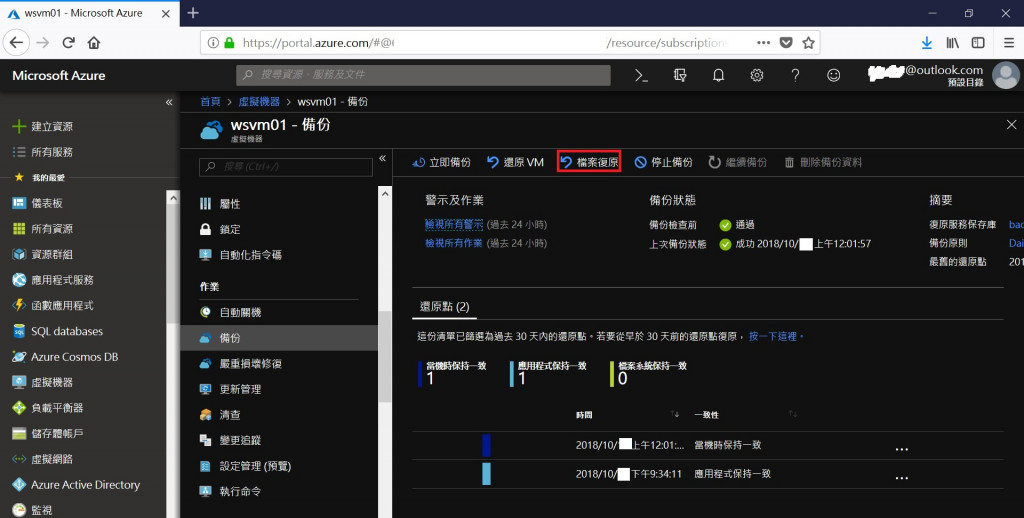Click 停止備份 stop backup button
The height and width of the screenshot is (518, 1024).
pyautogui.click(x=664, y=163)
